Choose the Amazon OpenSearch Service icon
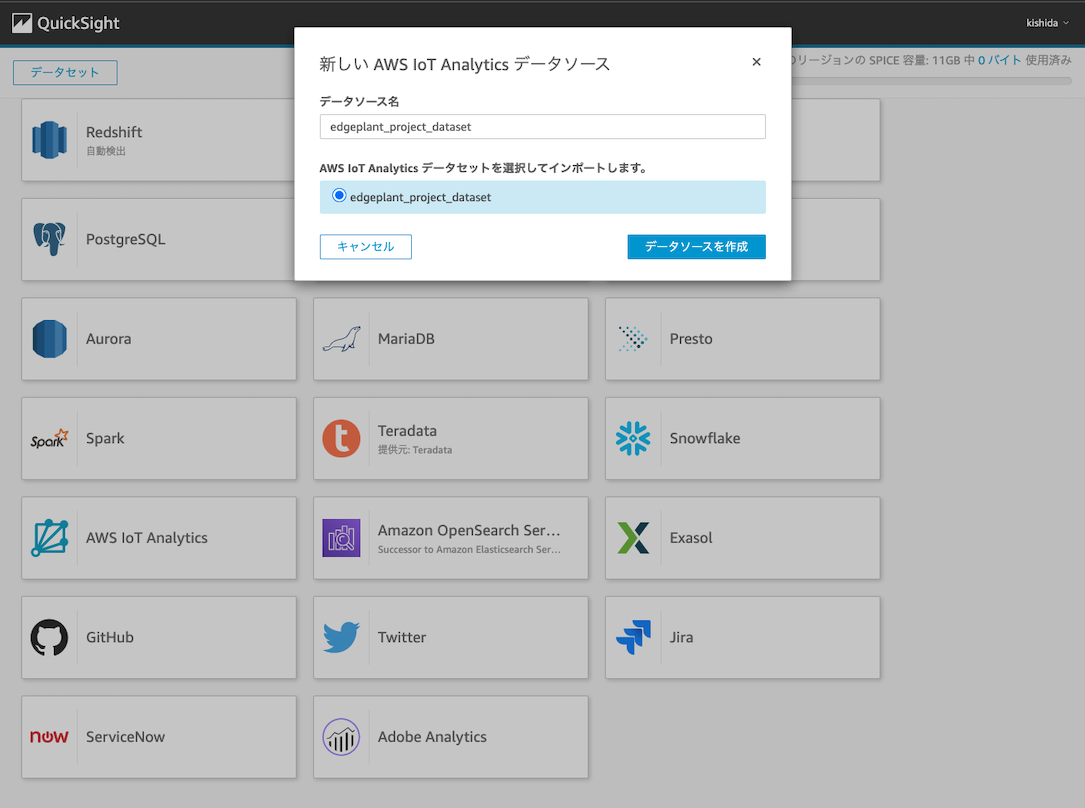The height and width of the screenshot is (808, 1085). tap(342, 538)
